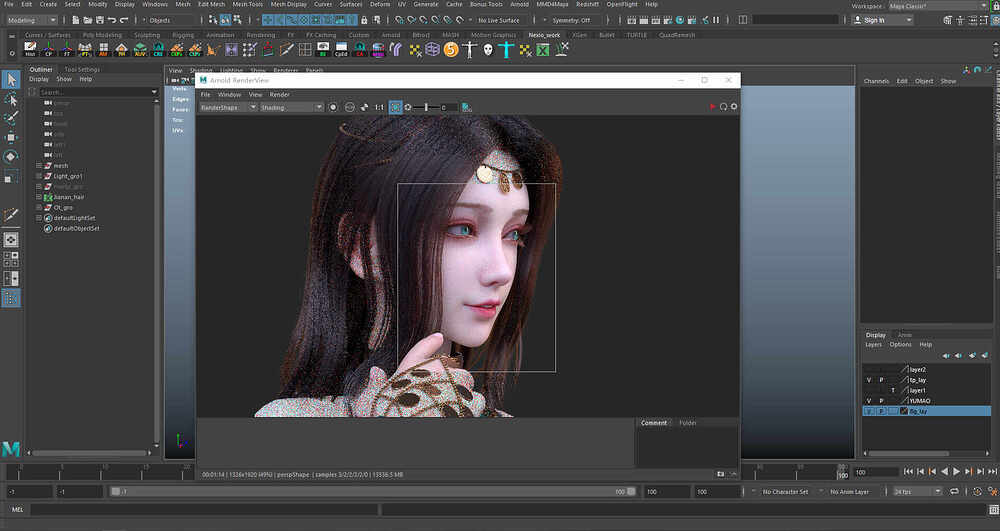Open RenderView settings gear icon
1000x531 pixels.
tap(734, 106)
